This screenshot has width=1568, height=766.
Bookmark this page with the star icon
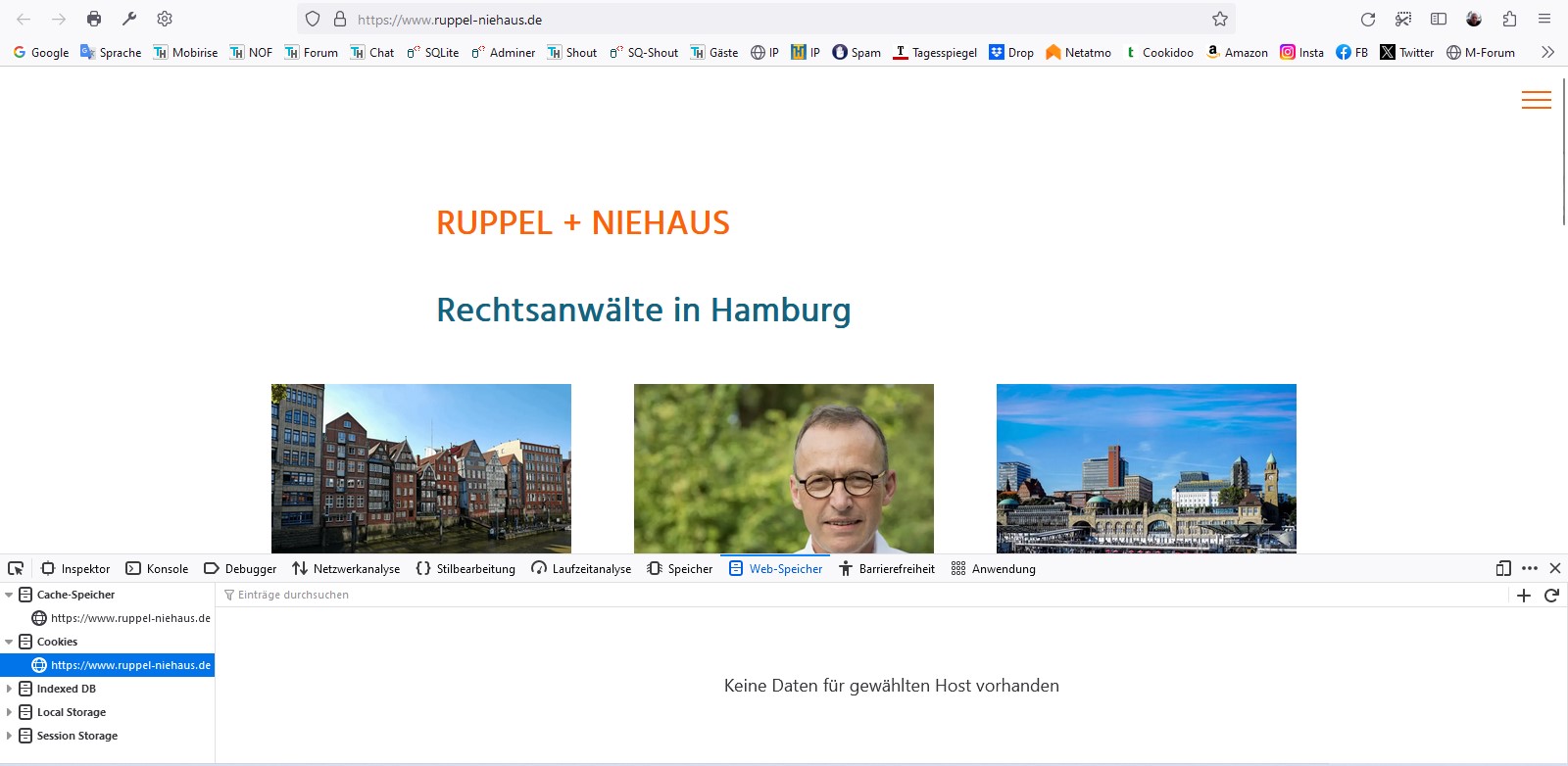point(1220,19)
